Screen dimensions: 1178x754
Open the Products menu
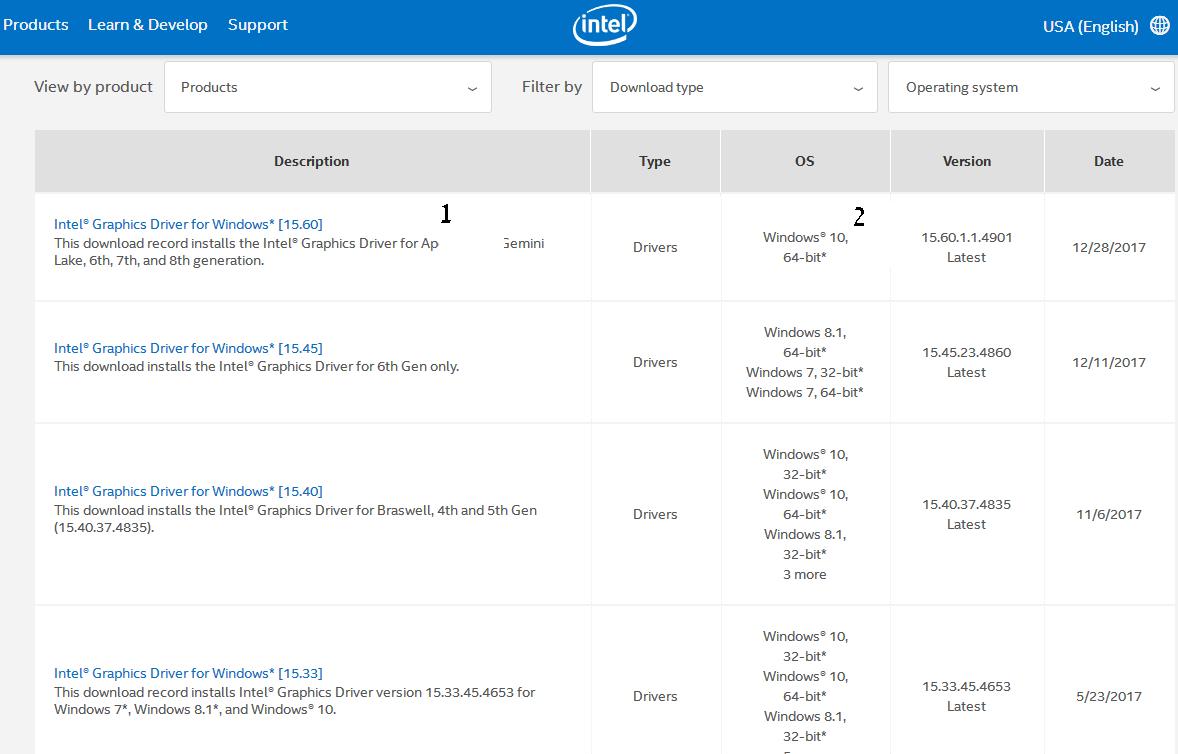click(x=35, y=25)
